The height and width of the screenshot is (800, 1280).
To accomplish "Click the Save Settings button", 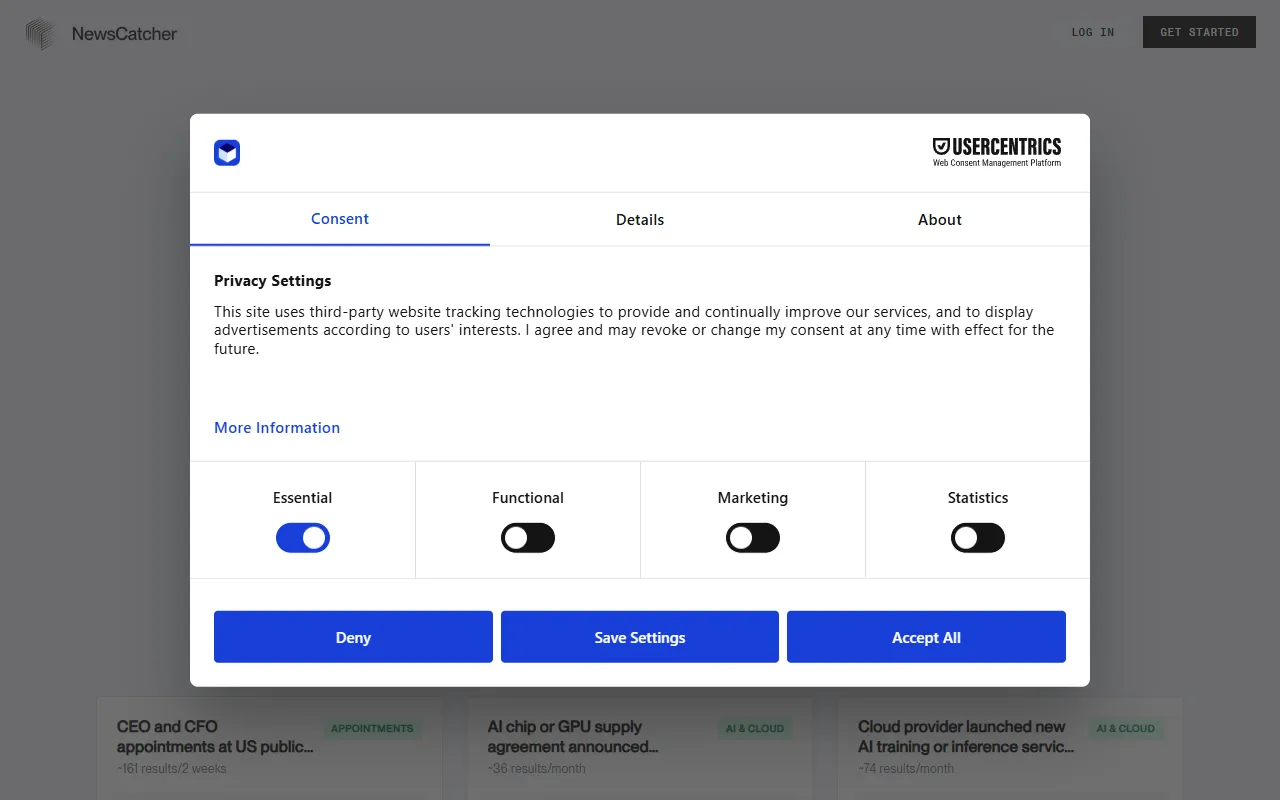I will pyautogui.click(x=640, y=637).
